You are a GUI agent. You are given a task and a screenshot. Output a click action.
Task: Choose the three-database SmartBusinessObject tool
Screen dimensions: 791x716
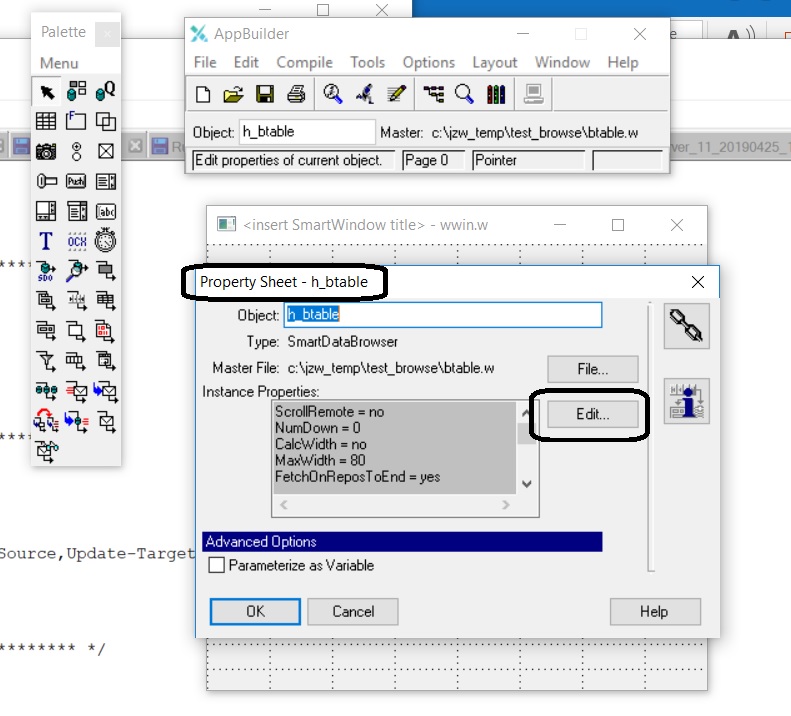click(46, 391)
